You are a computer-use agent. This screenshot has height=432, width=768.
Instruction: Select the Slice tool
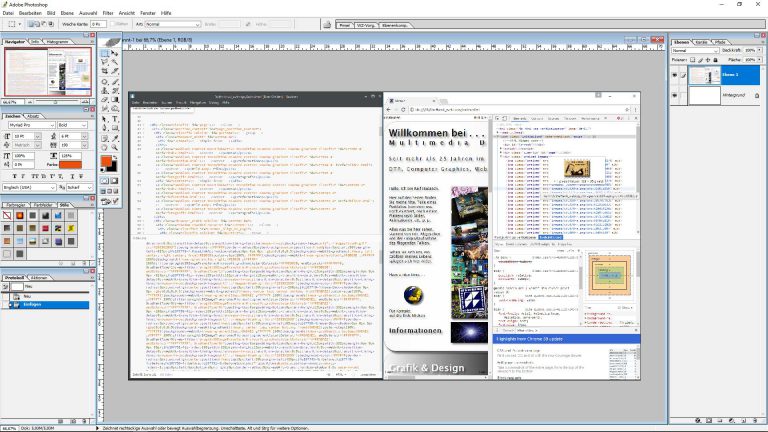pos(115,71)
